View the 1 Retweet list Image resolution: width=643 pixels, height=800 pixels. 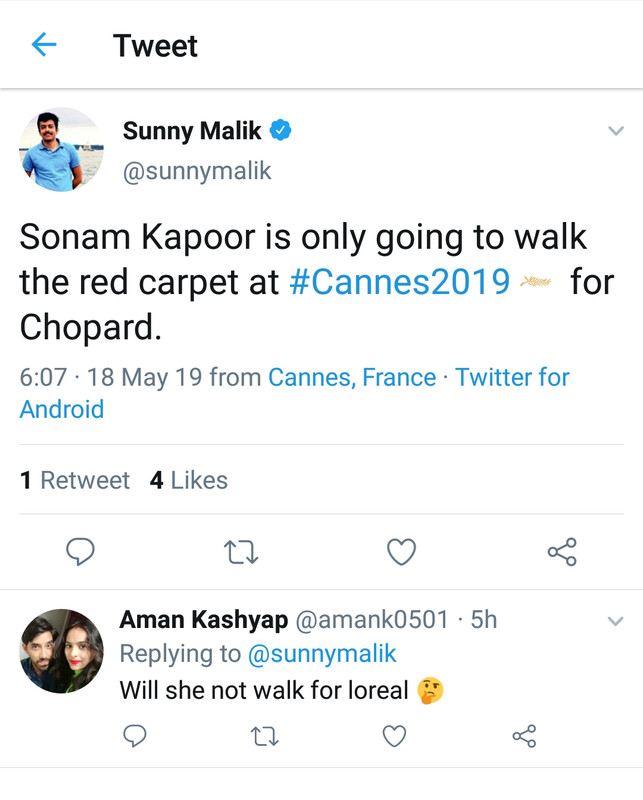click(75, 480)
